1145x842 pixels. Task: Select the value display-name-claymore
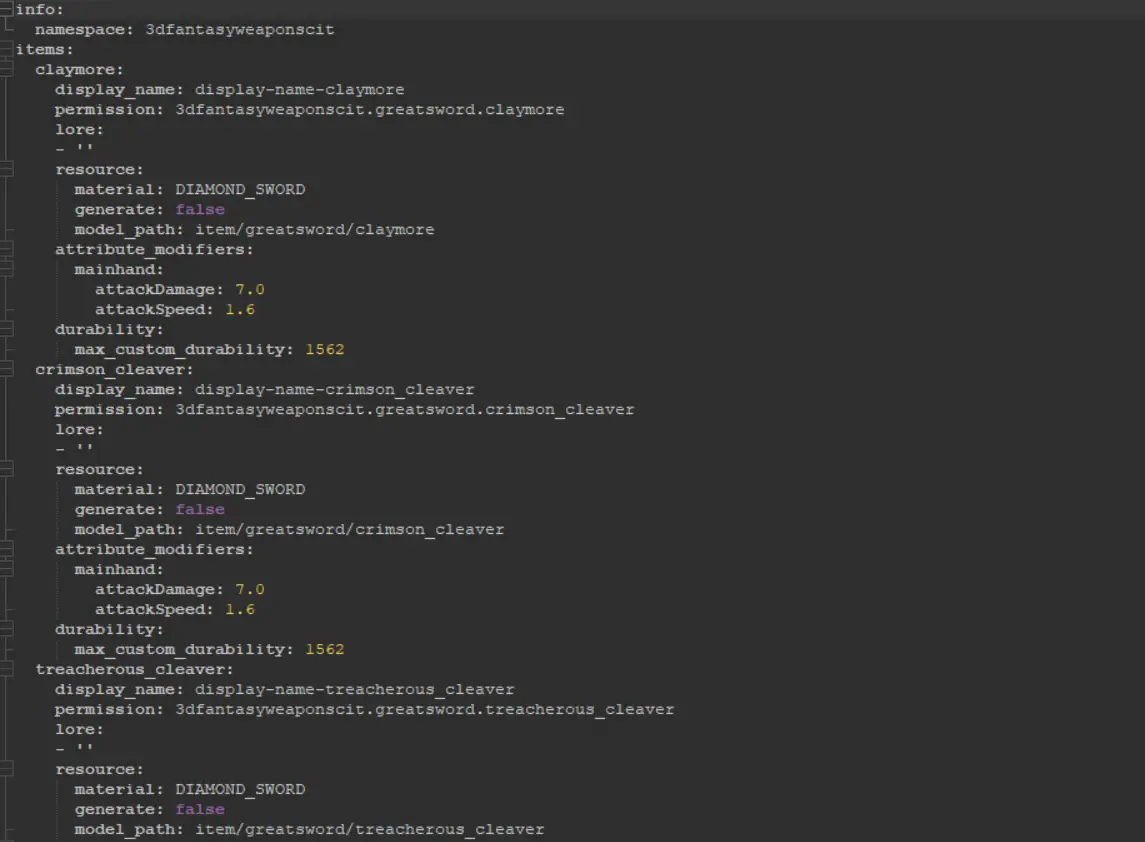(299, 90)
